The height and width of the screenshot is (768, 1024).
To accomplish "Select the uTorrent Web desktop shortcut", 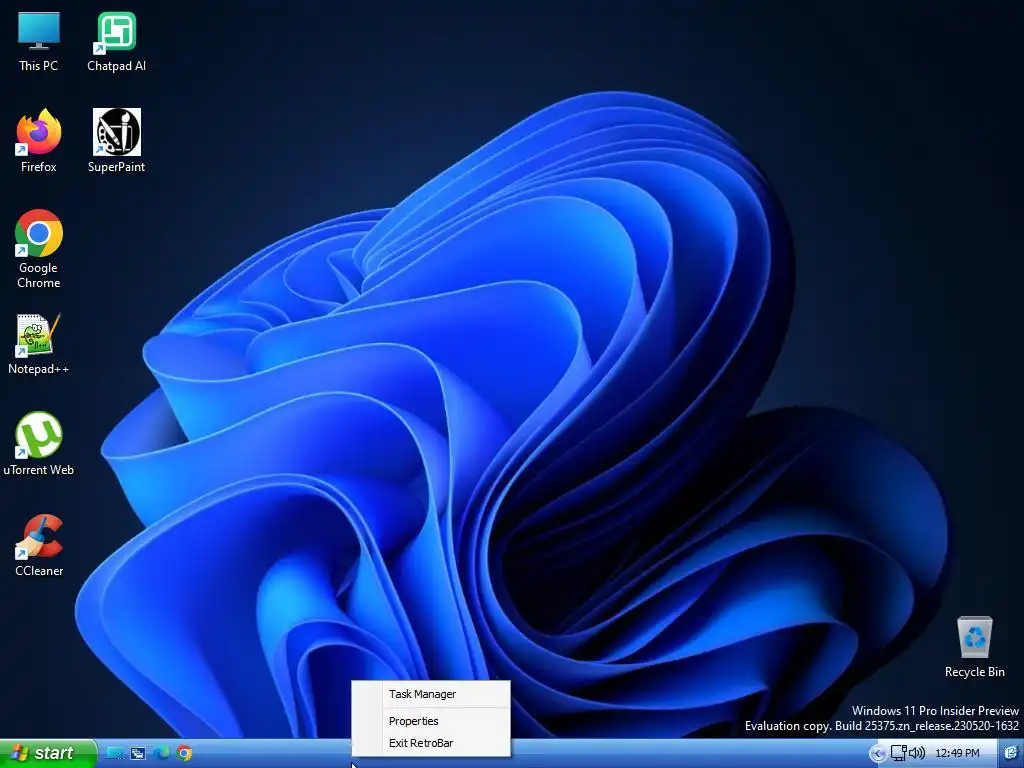I will click(39, 444).
